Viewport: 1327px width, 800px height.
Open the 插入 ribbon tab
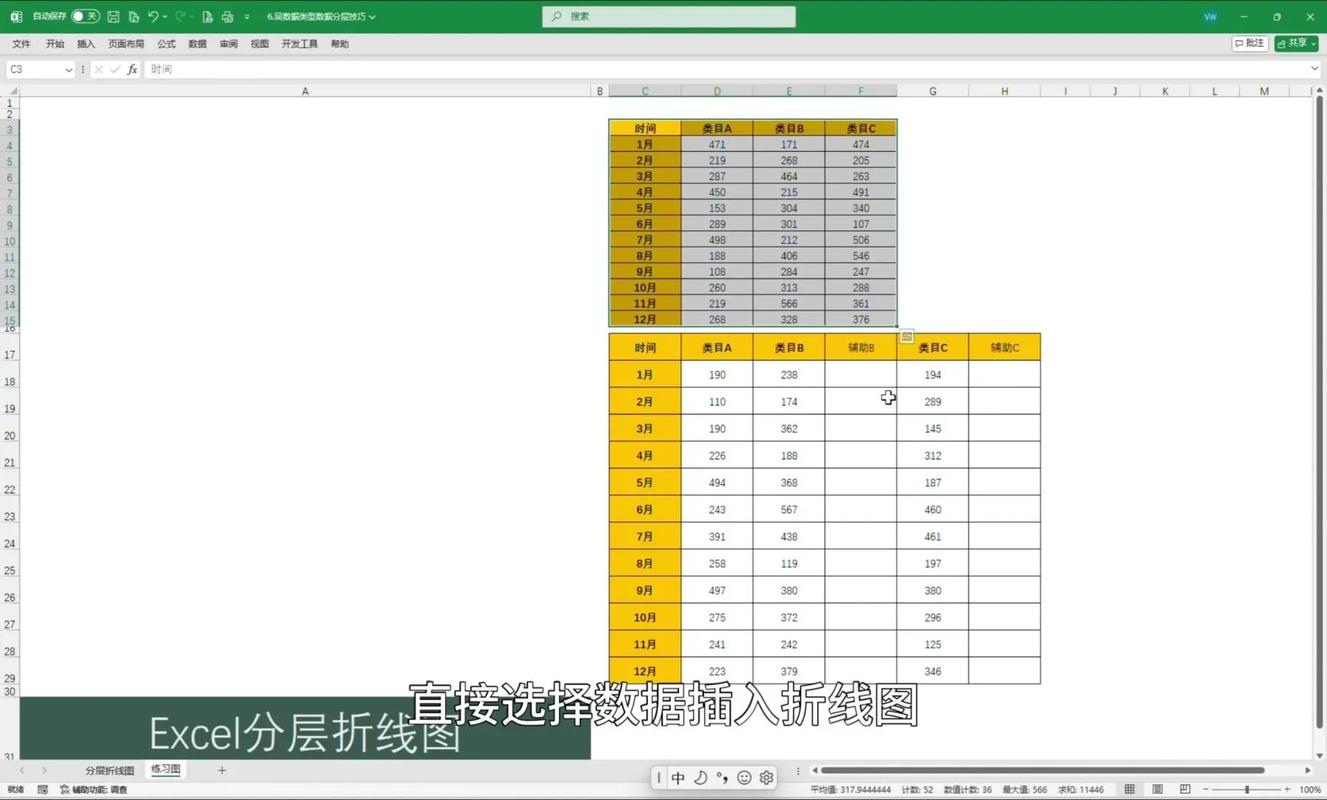pos(86,44)
